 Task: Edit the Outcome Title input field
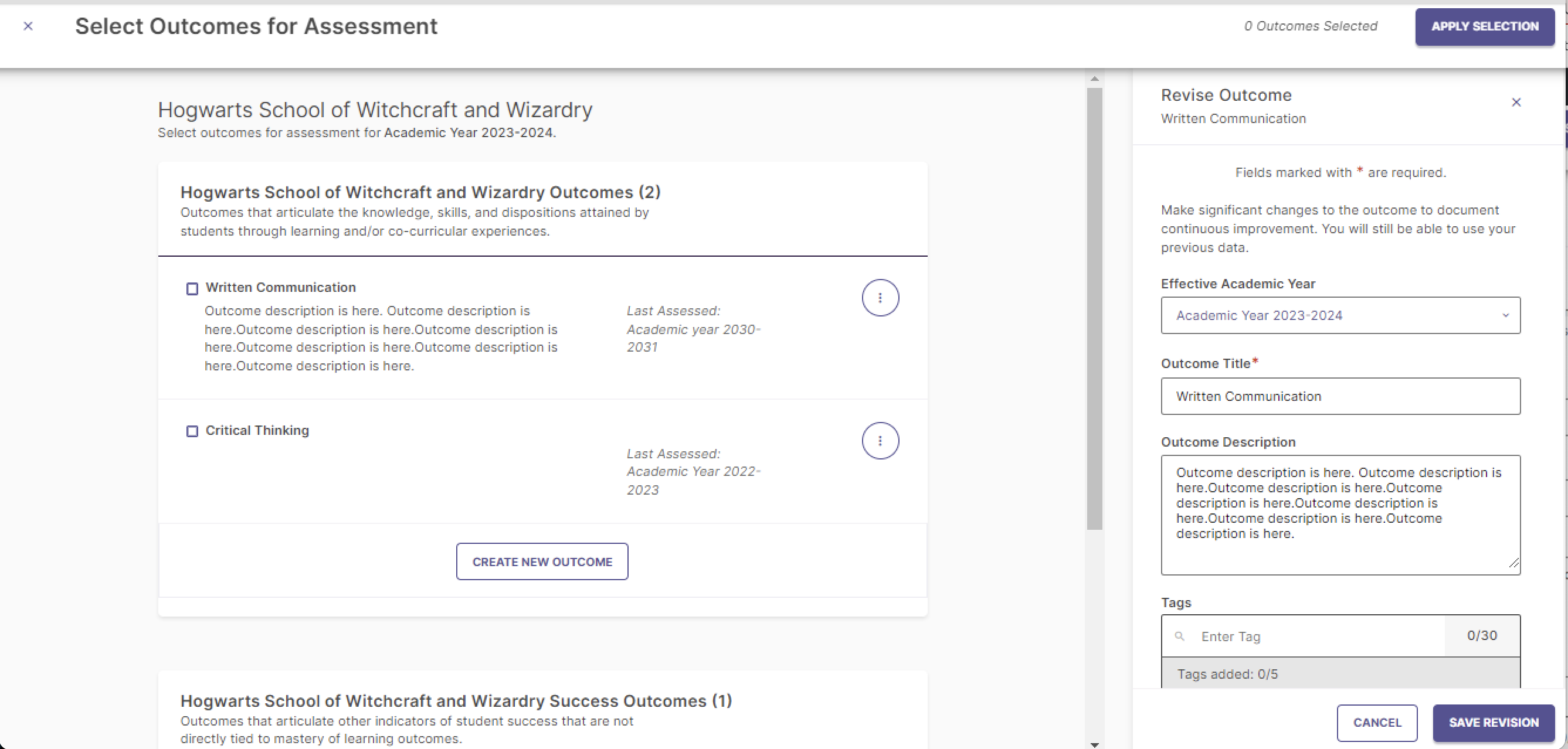(x=1340, y=396)
